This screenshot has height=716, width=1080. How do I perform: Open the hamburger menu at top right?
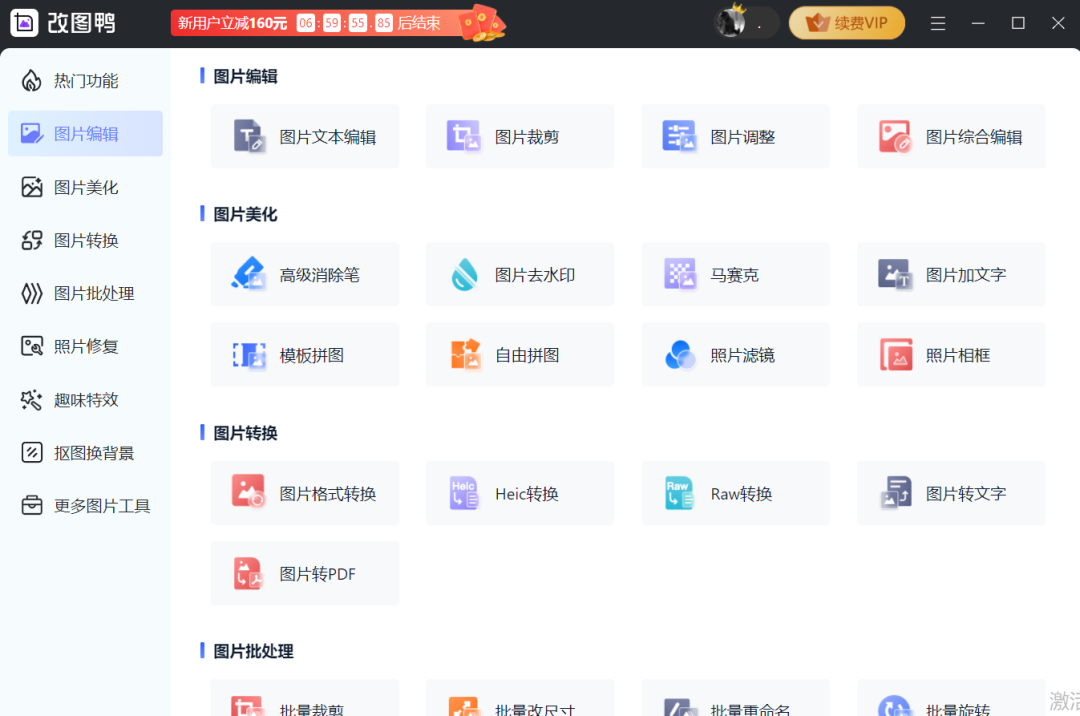pos(937,22)
